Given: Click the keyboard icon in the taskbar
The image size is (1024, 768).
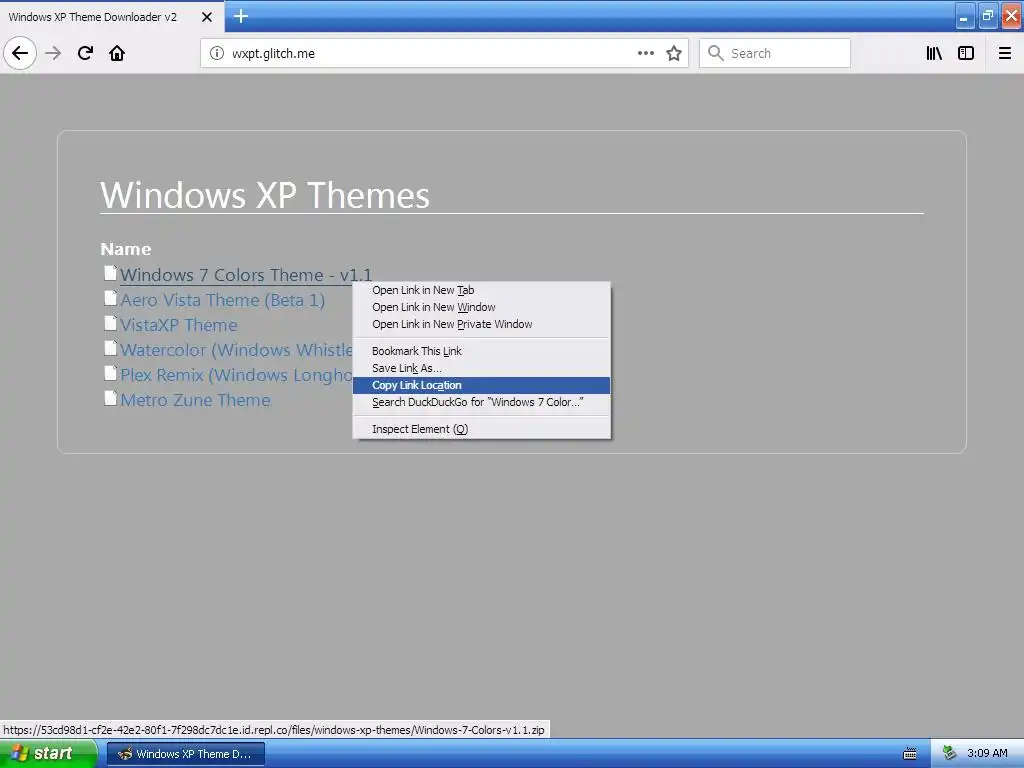Looking at the screenshot, I should pyautogui.click(x=910, y=754).
